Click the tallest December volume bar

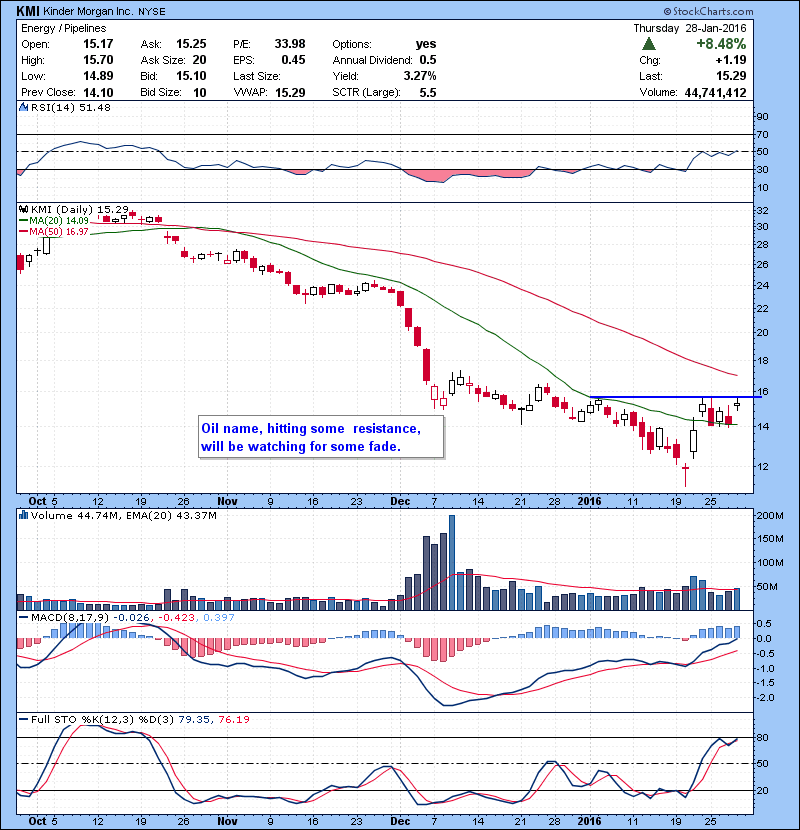coord(452,562)
